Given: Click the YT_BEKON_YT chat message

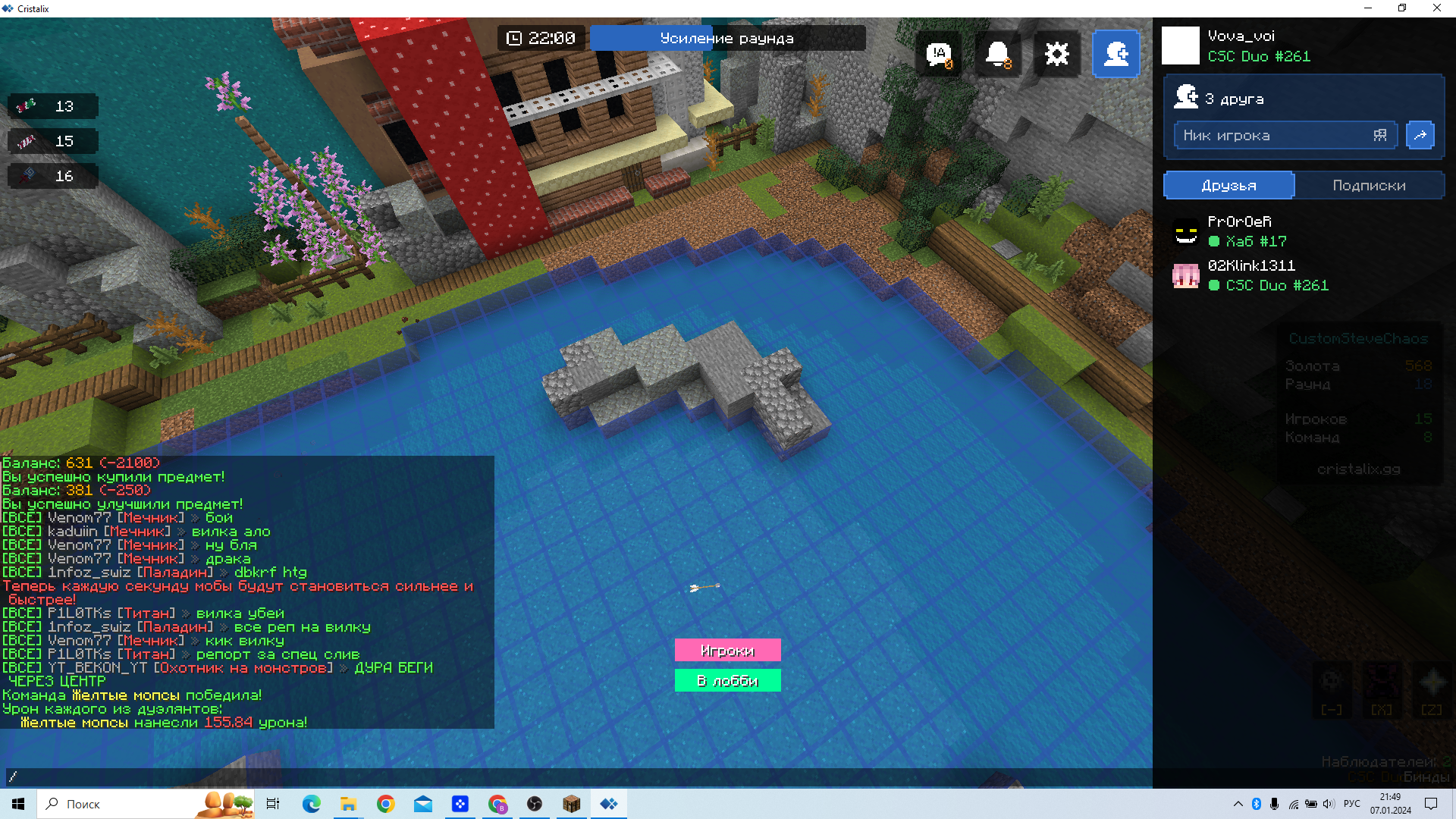Looking at the screenshot, I should point(217,674).
